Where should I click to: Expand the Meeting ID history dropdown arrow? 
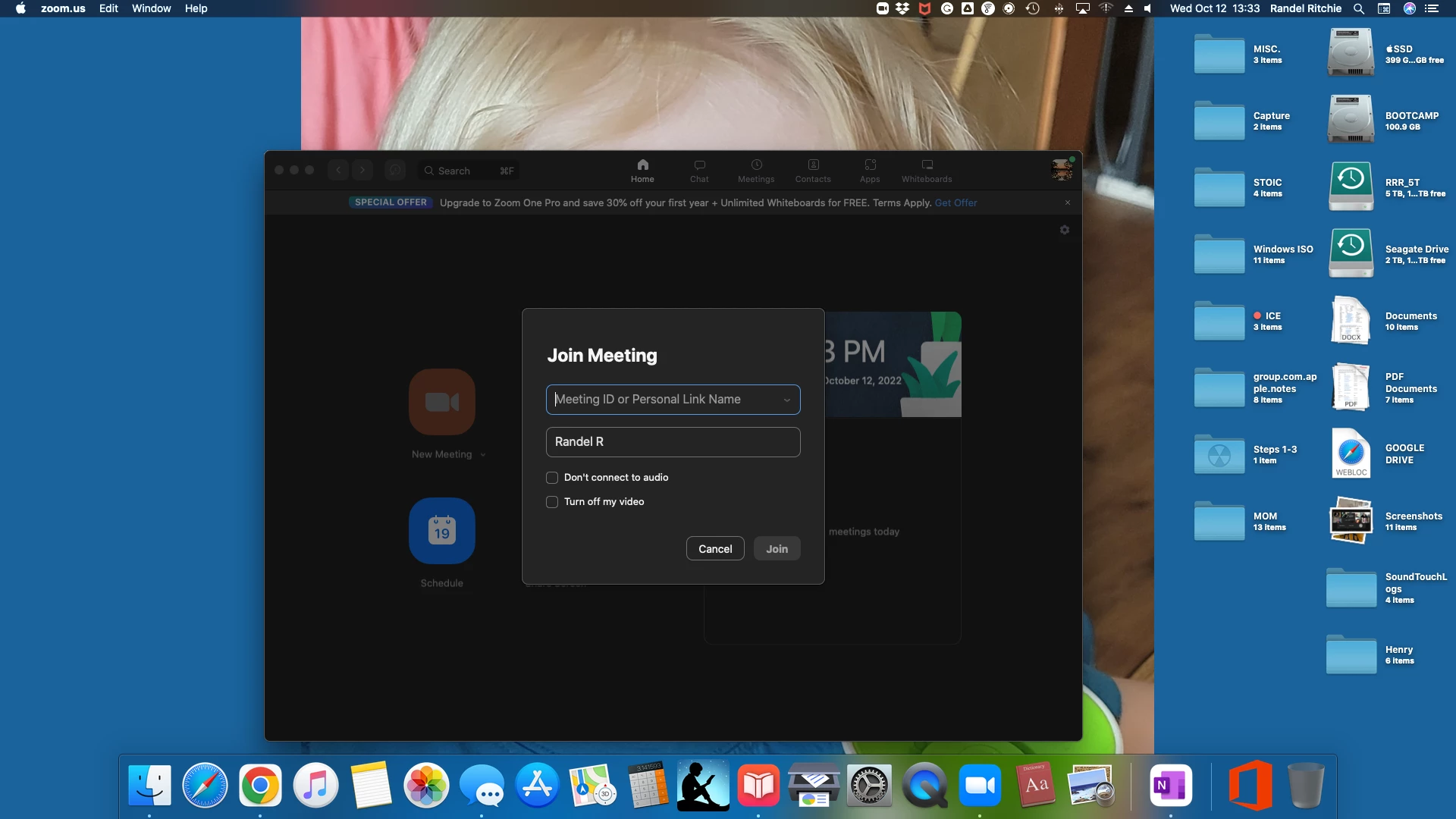[787, 400]
